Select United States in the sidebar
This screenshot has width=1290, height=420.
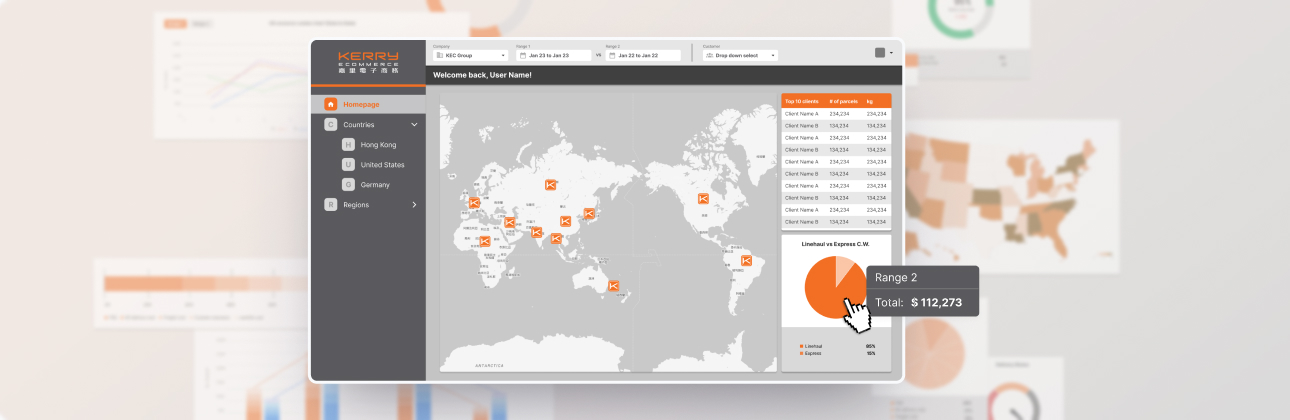click(x=382, y=165)
